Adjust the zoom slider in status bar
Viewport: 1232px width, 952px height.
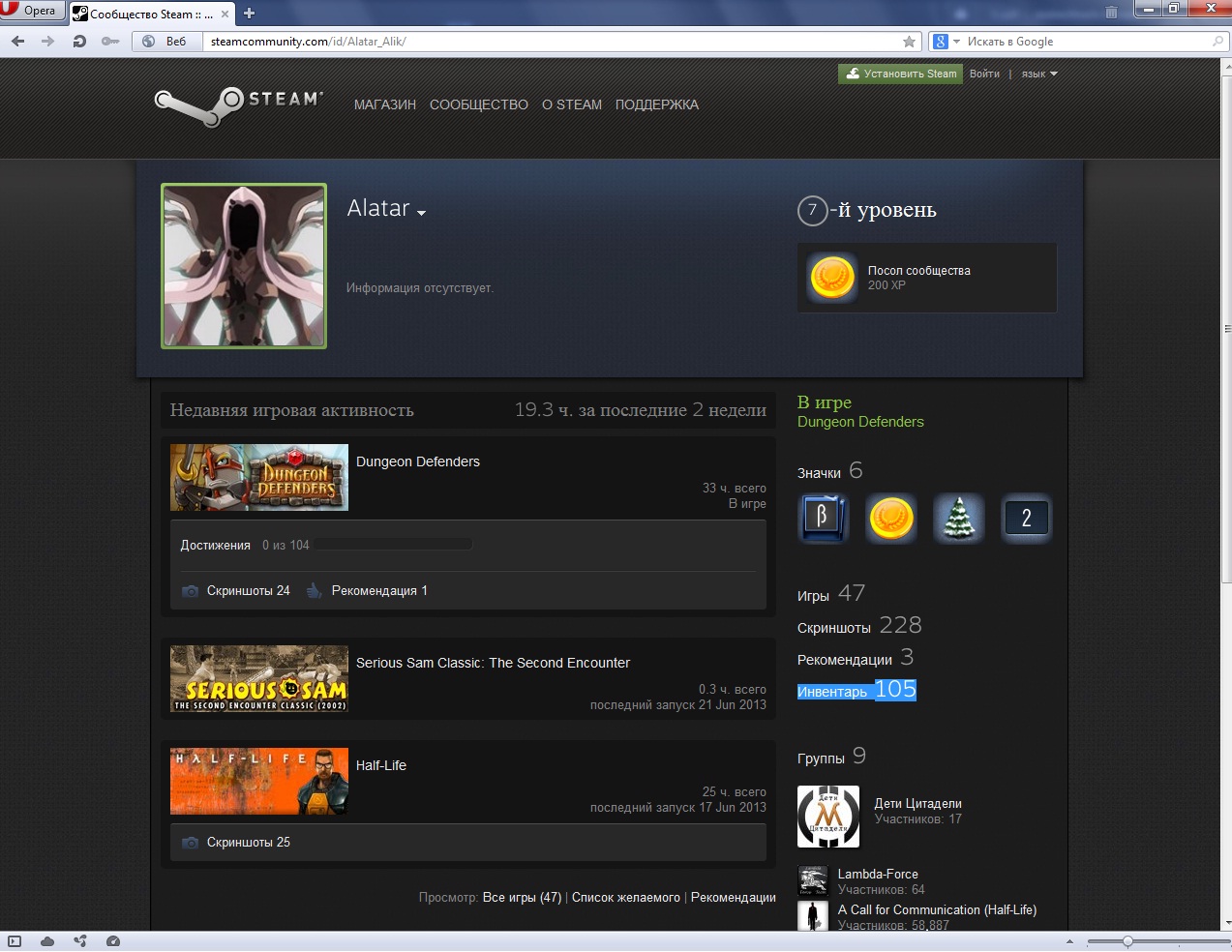point(1127,940)
